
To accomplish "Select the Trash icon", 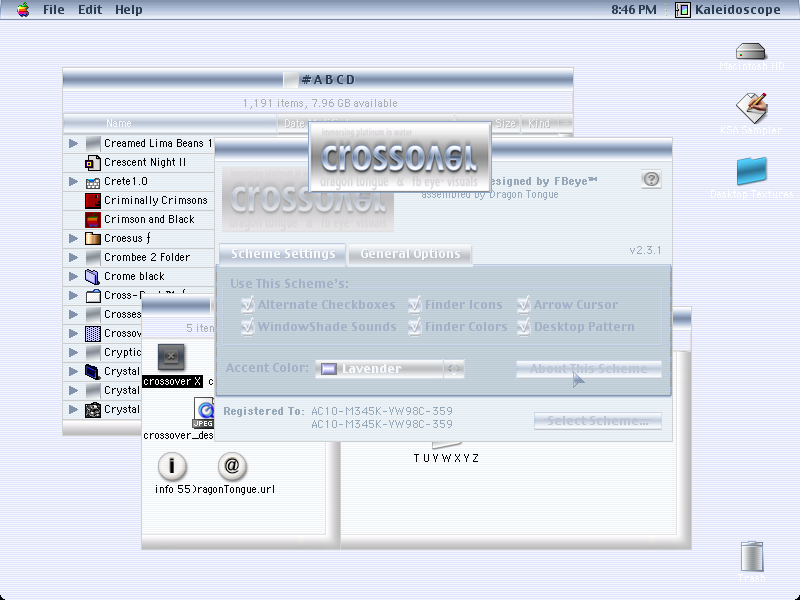I will (x=752, y=556).
